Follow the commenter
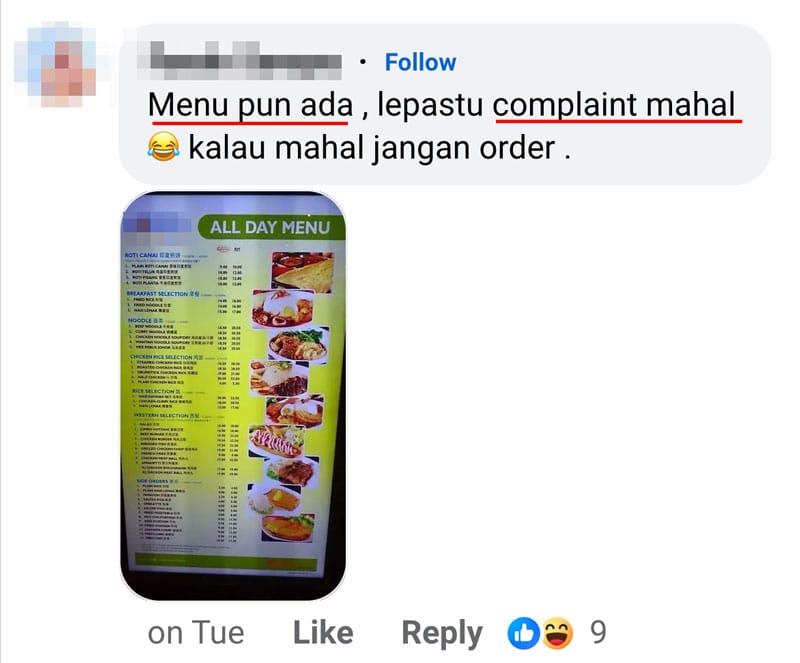This screenshot has width=800, height=663. coord(420,62)
